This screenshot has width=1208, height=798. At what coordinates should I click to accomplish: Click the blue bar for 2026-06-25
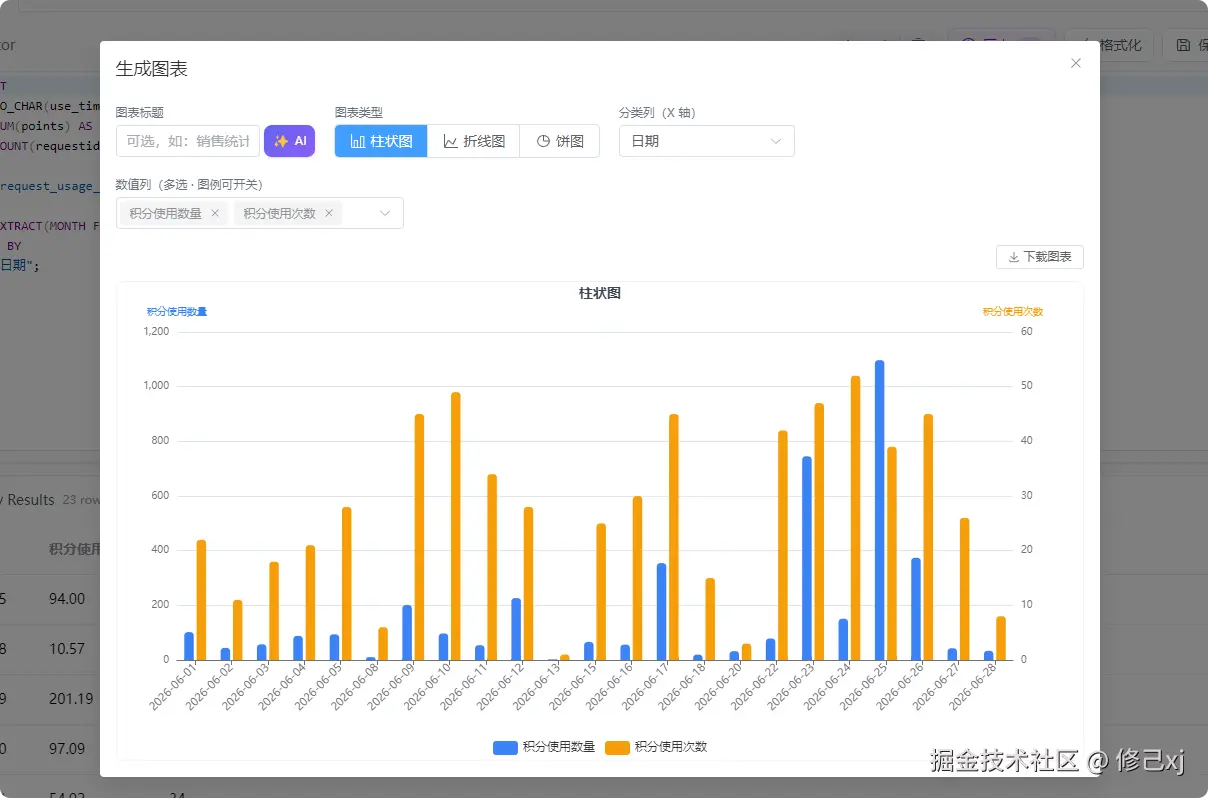(x=880, y=510)
